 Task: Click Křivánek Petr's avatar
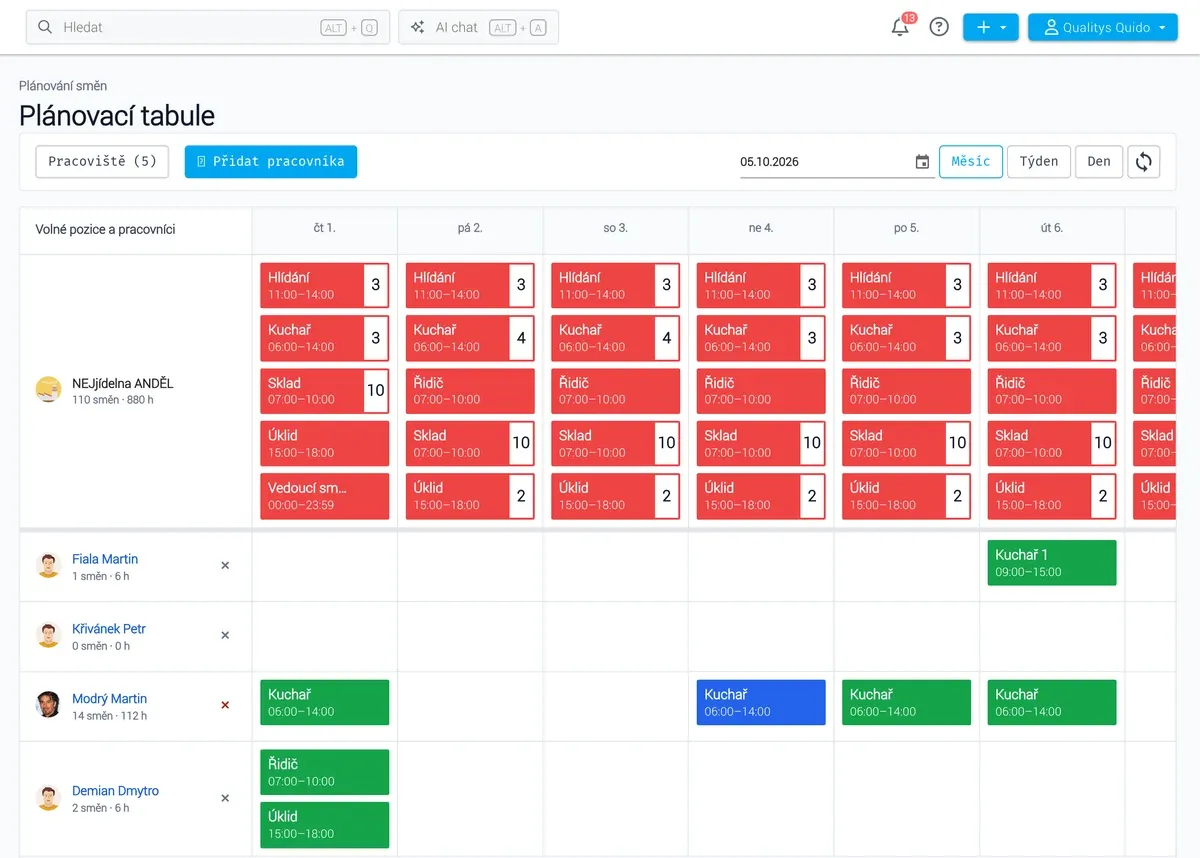tap(48, 636)
